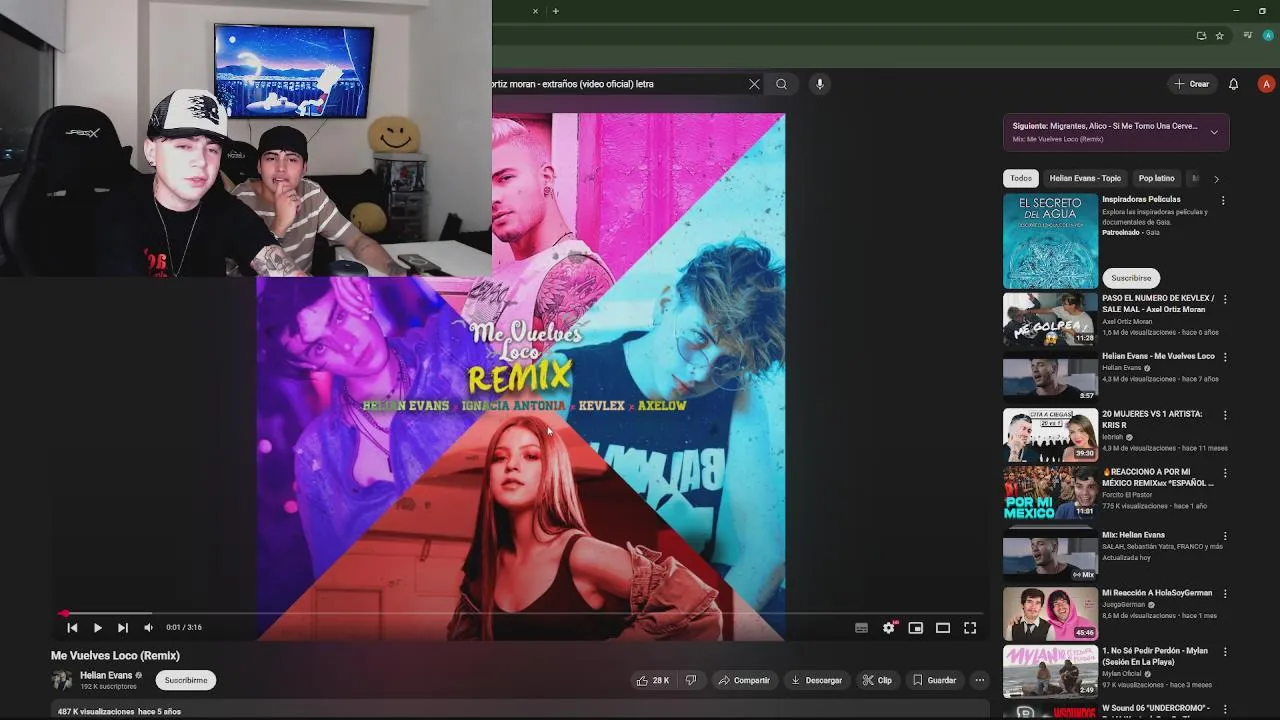Select the Todos filter chip
The image size is (1280, 720).
coord(1020,178)
